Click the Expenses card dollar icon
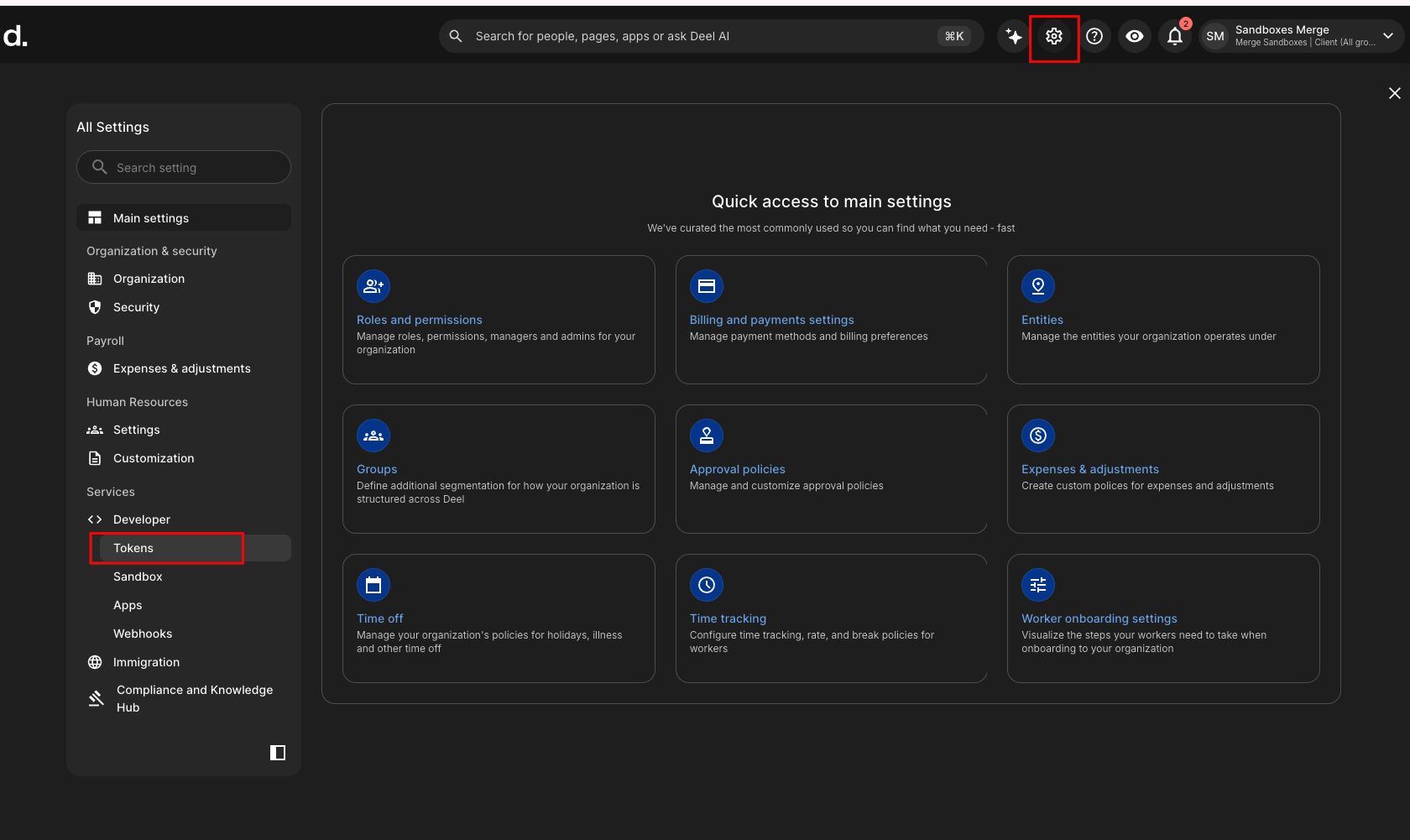Image resolution: width=1410 pixels, height=840 pixels. click(x=1038, y=436)
